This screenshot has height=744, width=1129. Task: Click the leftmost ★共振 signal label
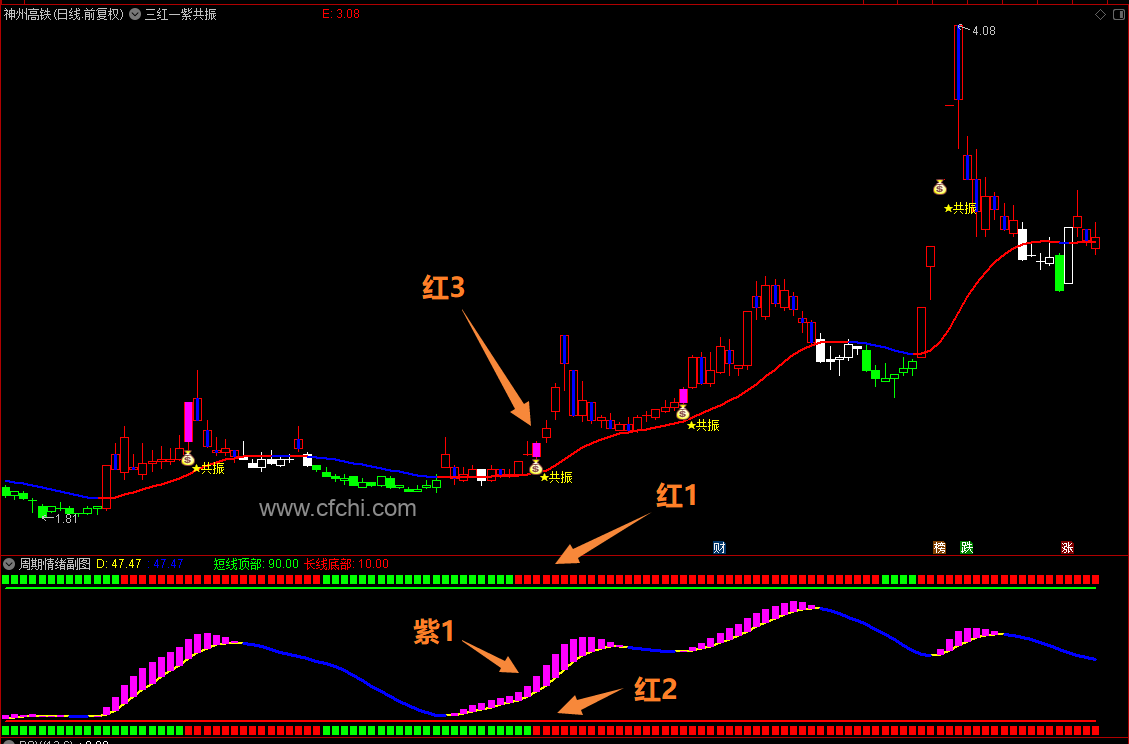(208, 468)
